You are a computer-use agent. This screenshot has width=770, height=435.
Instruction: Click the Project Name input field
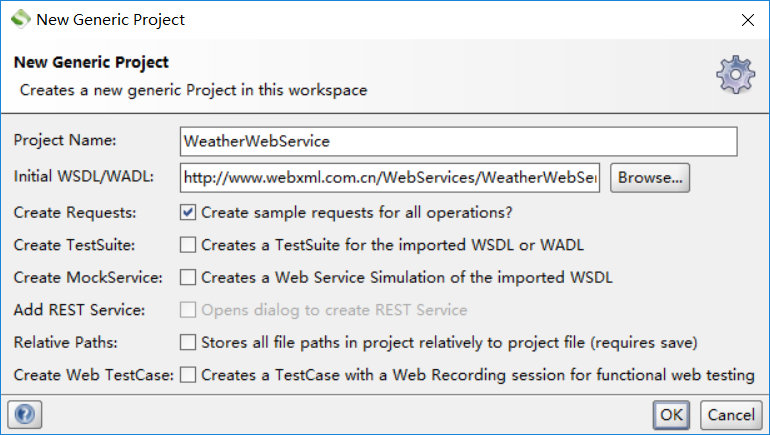point(459,141)
